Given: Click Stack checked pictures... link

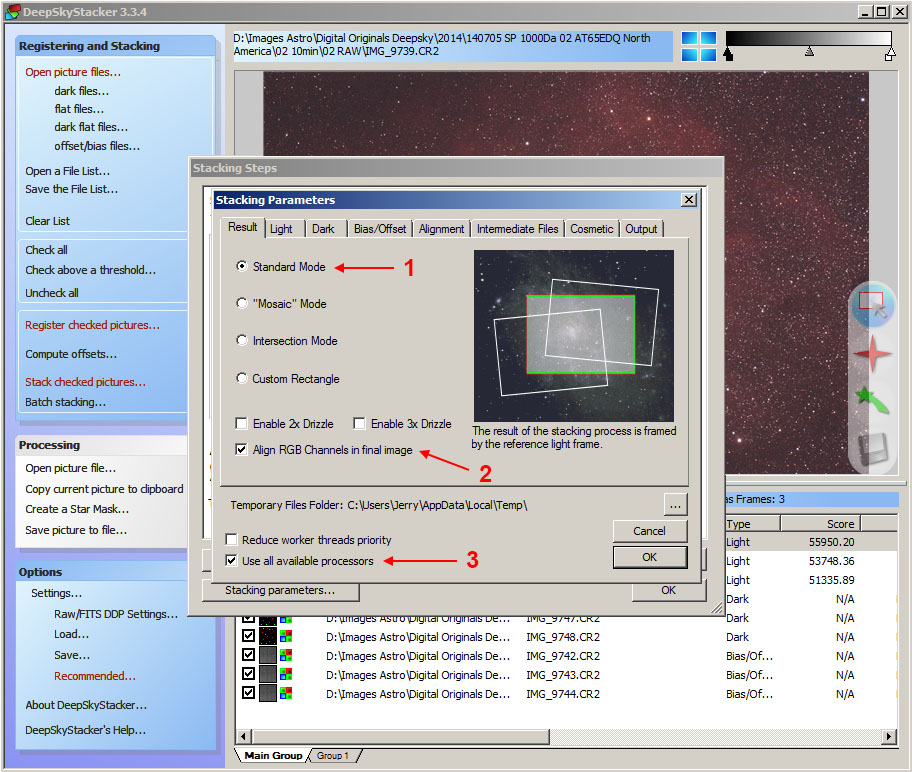Looking at the screenshot, I should [85, 382].
